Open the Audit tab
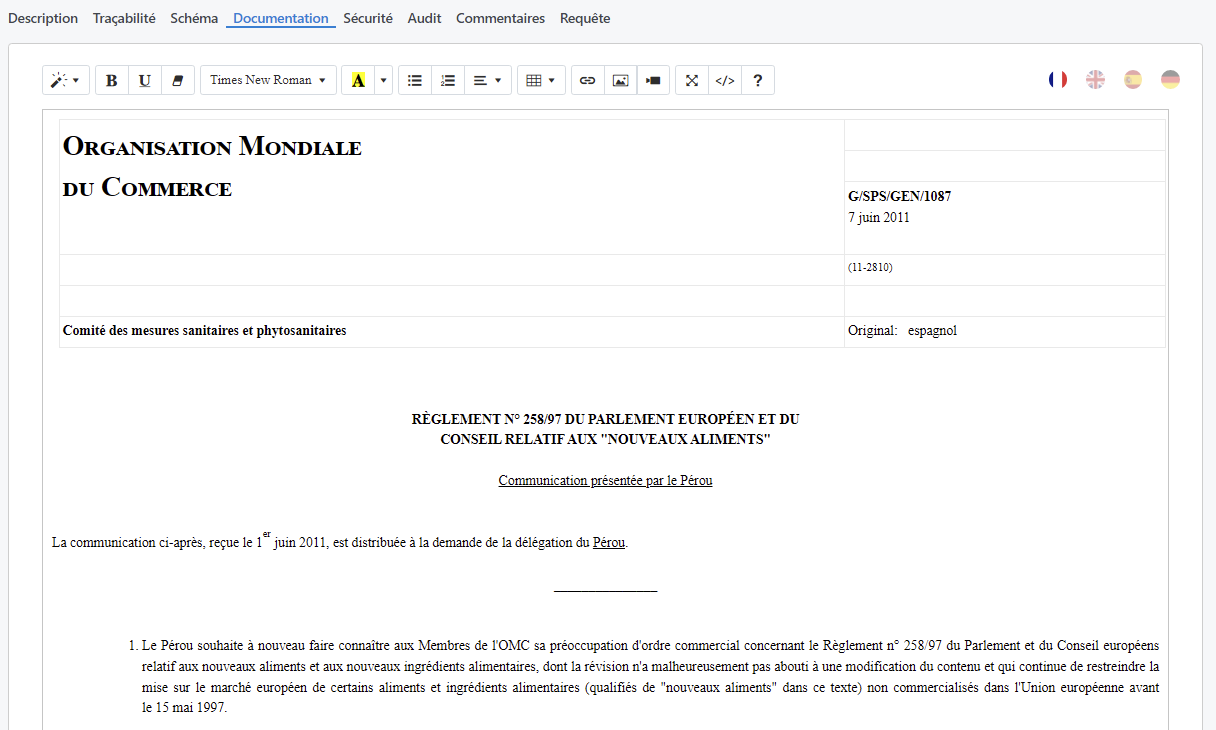 pyautogui.click(x=425, y=18)
